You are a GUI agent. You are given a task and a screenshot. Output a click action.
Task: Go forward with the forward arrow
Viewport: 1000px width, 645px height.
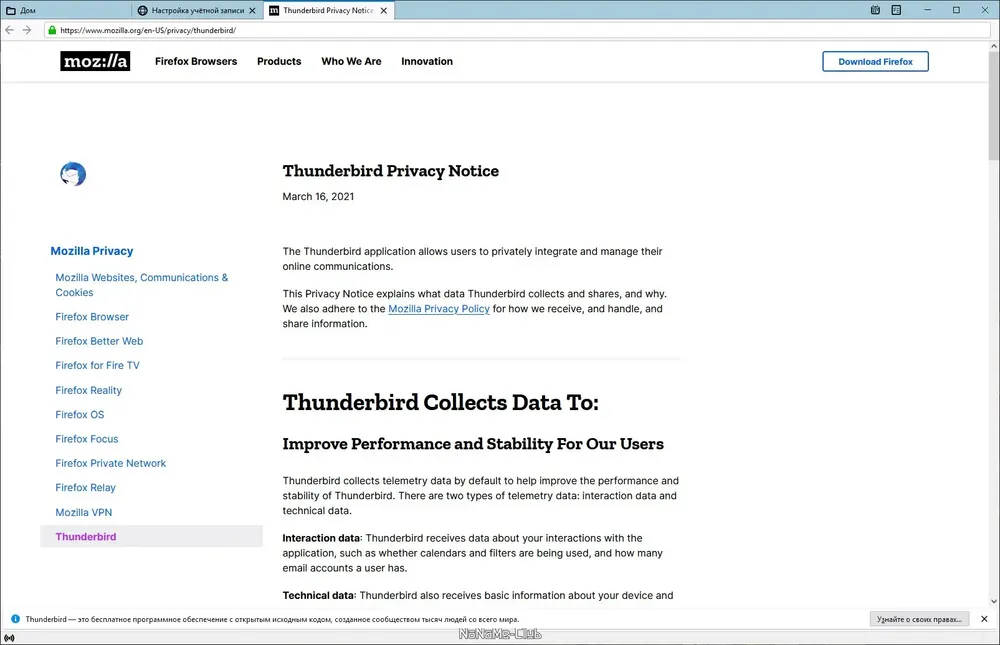27,30
